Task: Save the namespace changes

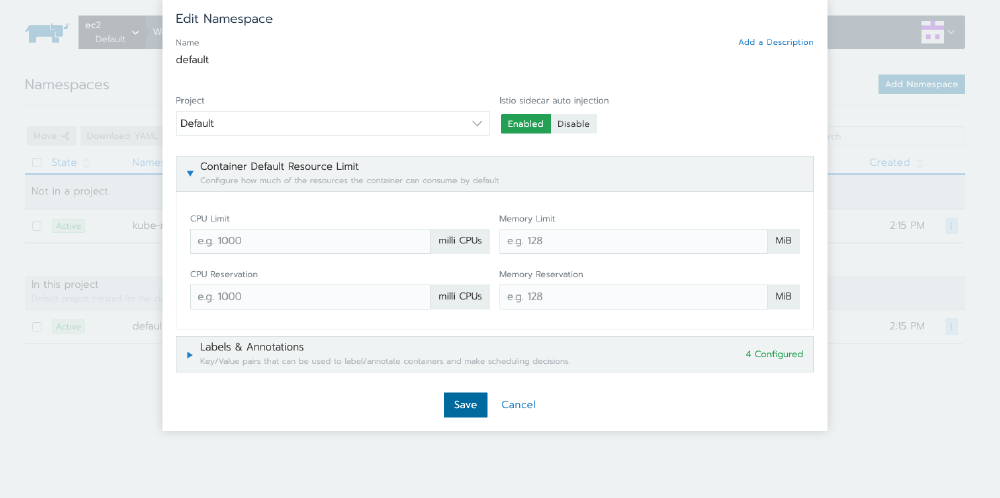Action: coord(465,405)
